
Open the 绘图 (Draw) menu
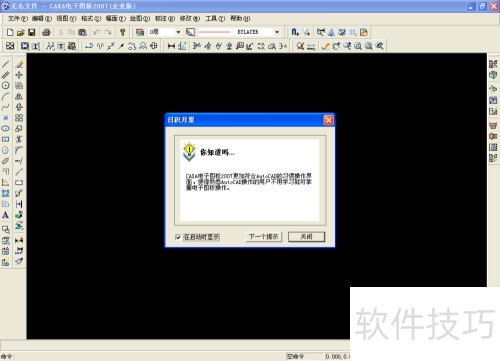[x=140, y=18]
